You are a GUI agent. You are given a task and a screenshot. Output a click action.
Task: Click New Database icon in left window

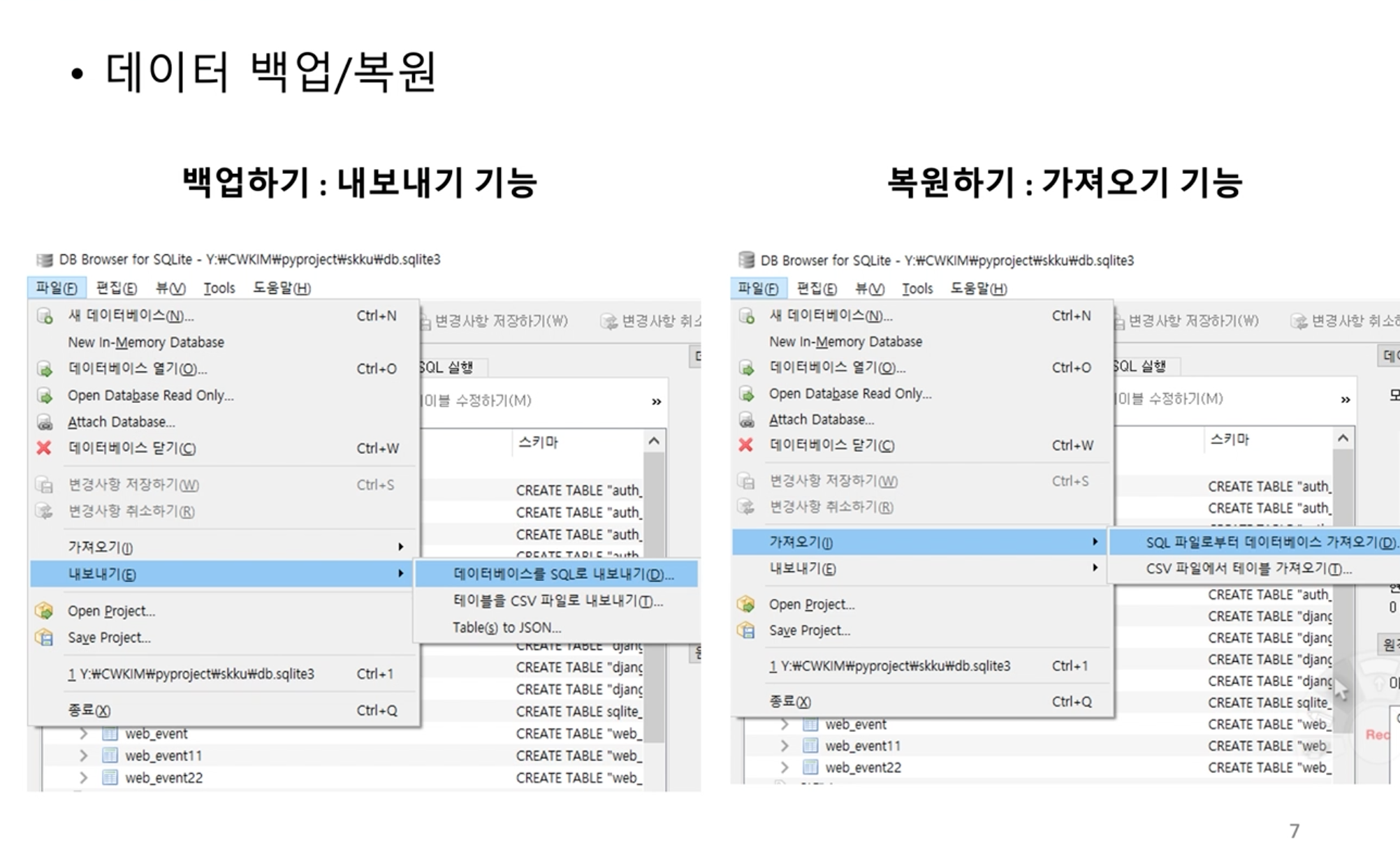pos(45,316)
